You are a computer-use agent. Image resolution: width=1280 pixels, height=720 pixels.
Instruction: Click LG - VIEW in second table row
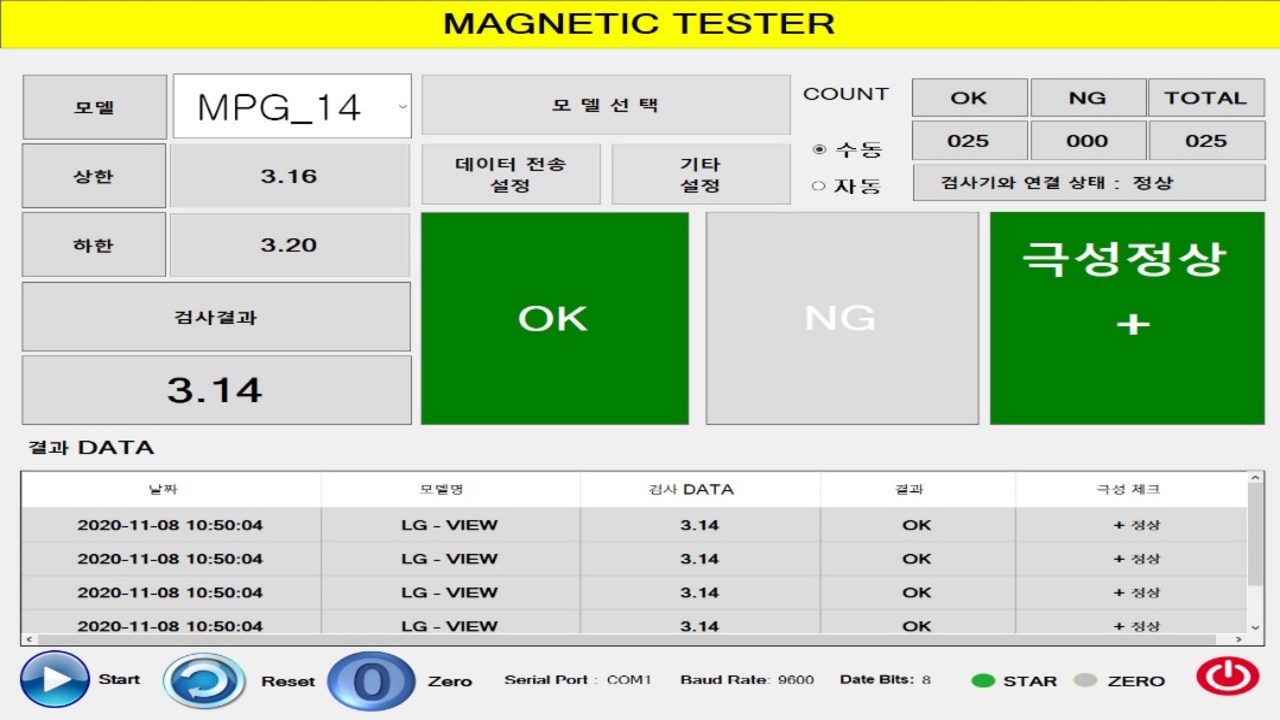(x=450, y=559)
